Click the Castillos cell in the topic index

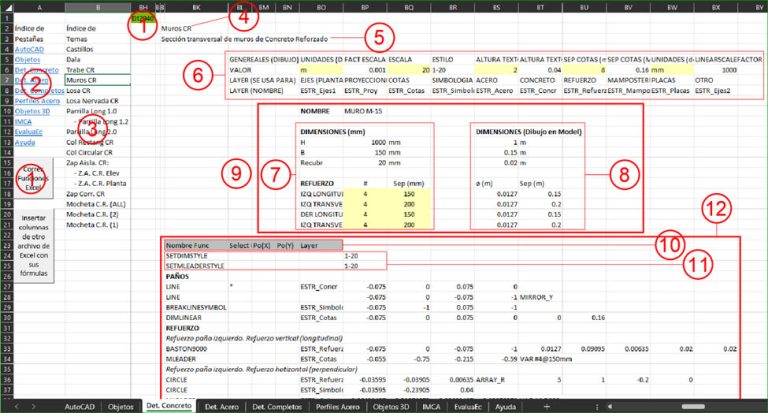(98, 49)
